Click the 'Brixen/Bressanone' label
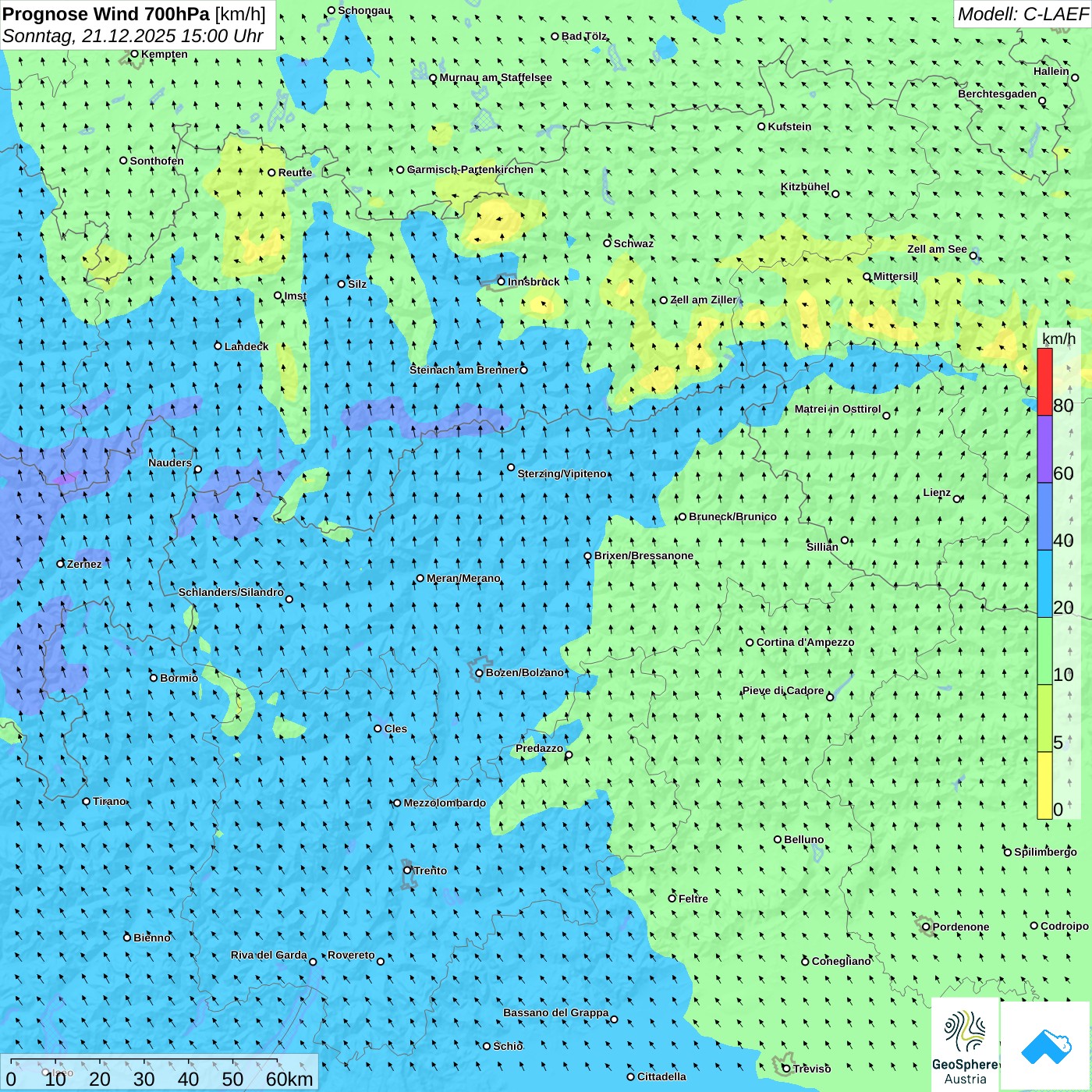Image resolution: width=1092 pixels, height=1092 pixels. tap(643, 555)
